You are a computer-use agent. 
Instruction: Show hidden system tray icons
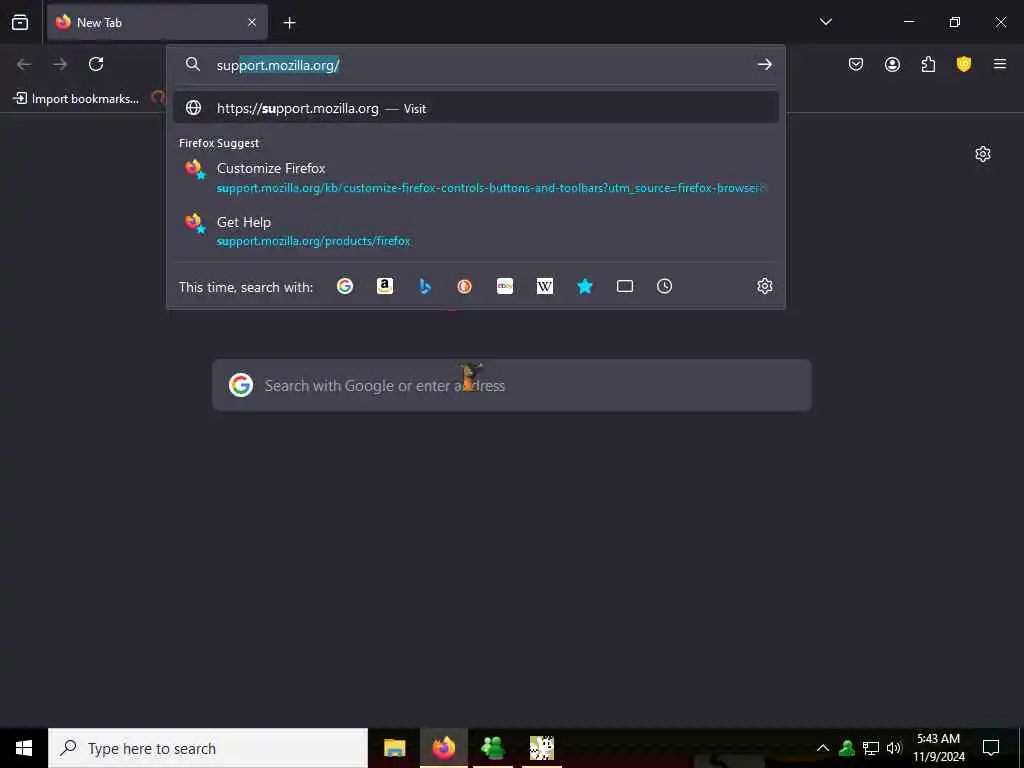point(823,748)
